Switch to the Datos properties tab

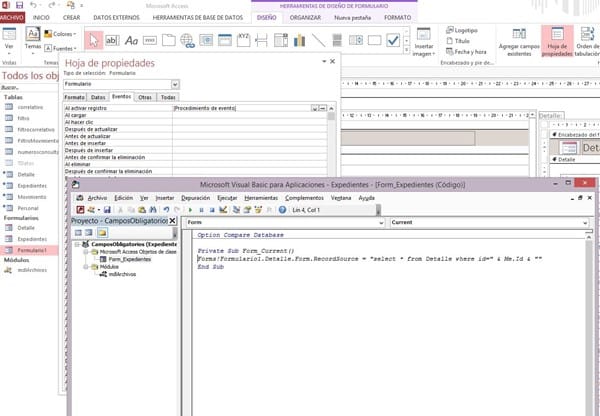(x=98, y=97)
